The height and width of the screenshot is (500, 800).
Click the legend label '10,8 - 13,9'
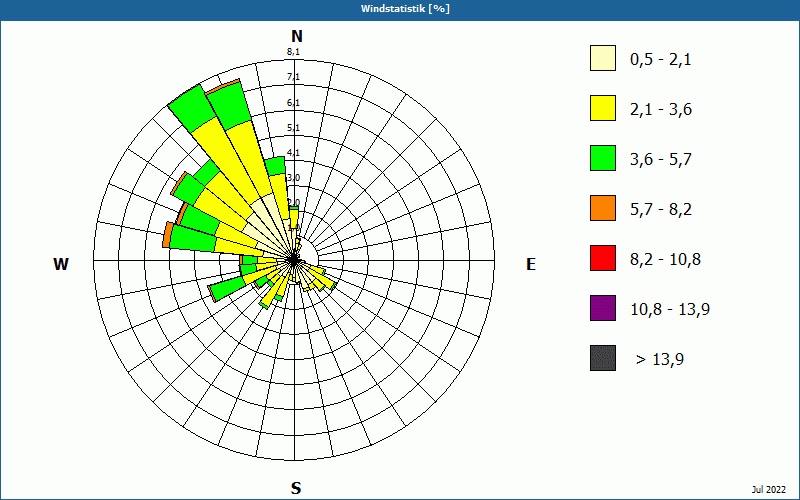coord(670,310)
